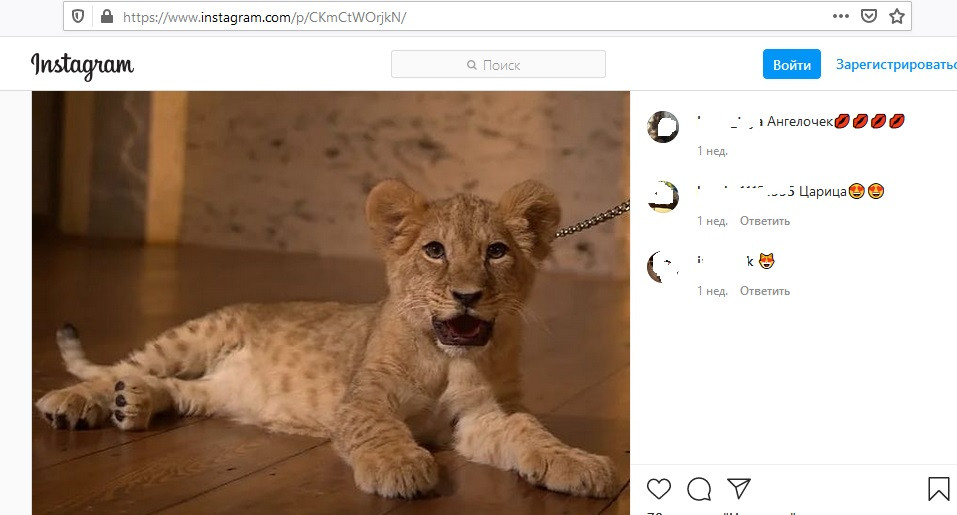Click the Поиск search field
Screen dimensions: 957x515
[498, 65]
